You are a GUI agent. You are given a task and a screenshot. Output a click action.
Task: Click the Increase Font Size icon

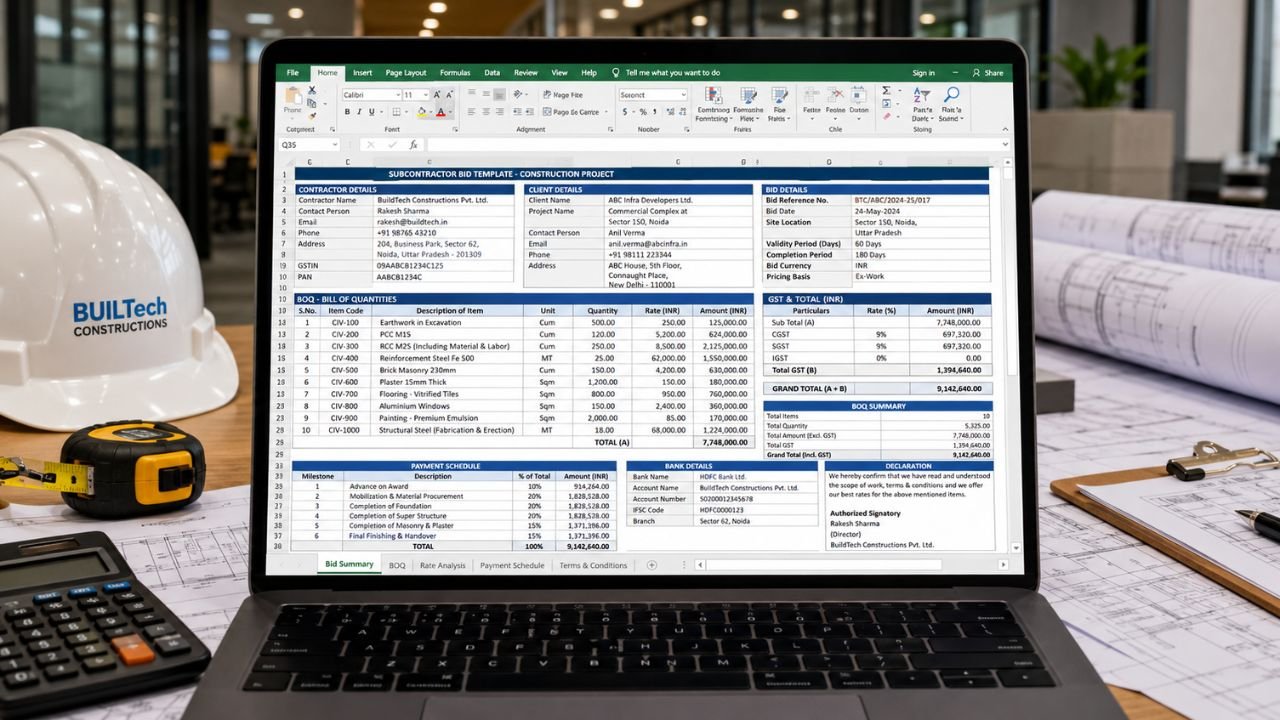tap(437, 94)
